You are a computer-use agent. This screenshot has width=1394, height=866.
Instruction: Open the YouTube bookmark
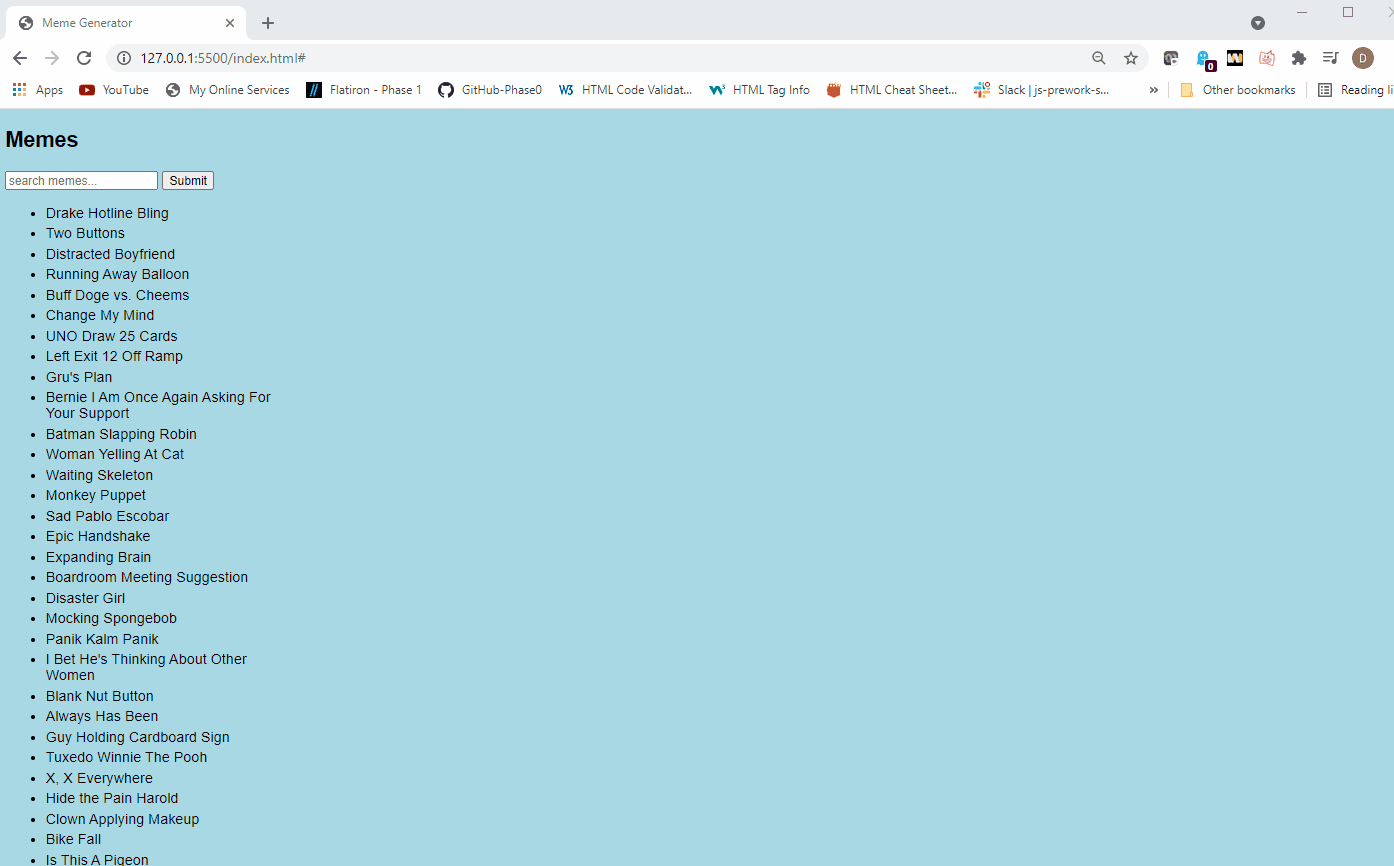click(x=114, y=90)
